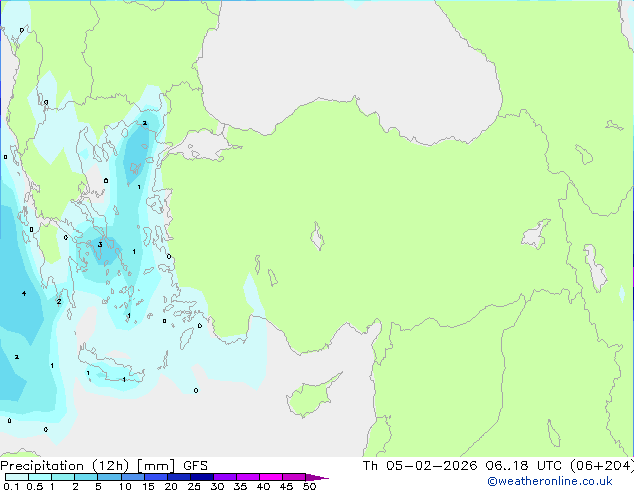Click the '25' legend scale label
Screen dimensions: 634x490
tap(194, 486)
